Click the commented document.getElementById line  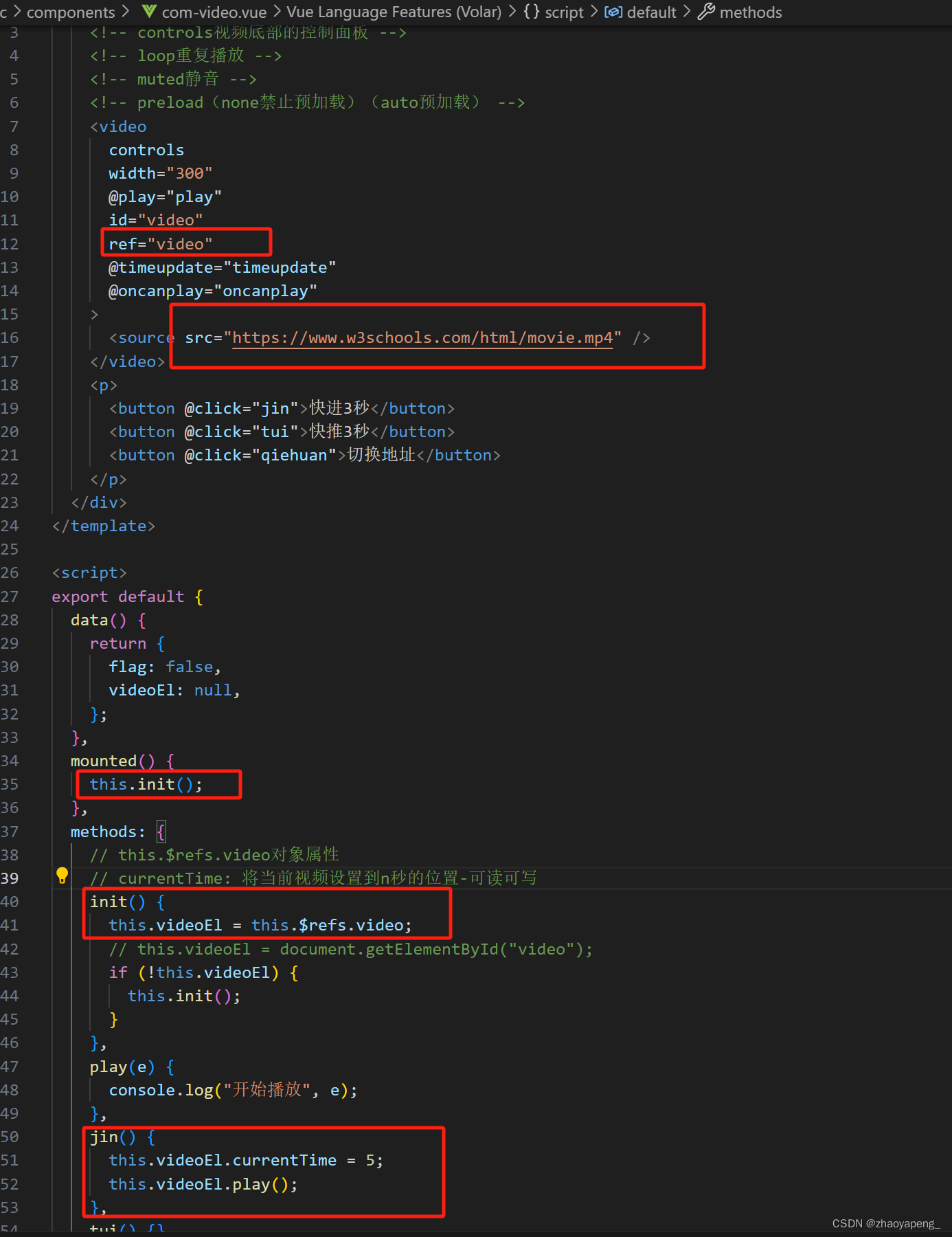tap(350, 949)
